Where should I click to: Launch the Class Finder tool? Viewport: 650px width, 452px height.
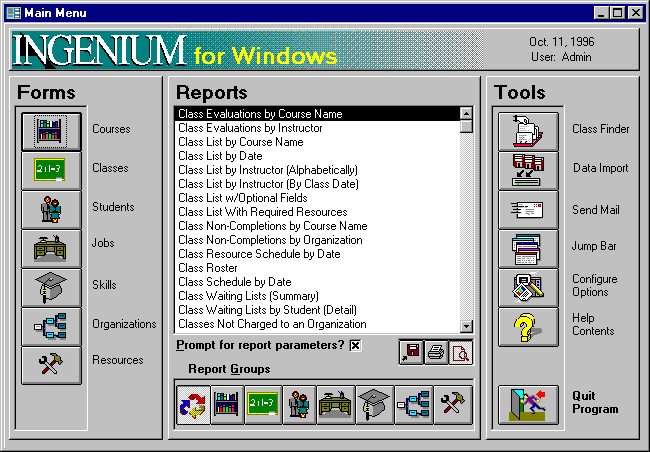[x=528, y=131]
